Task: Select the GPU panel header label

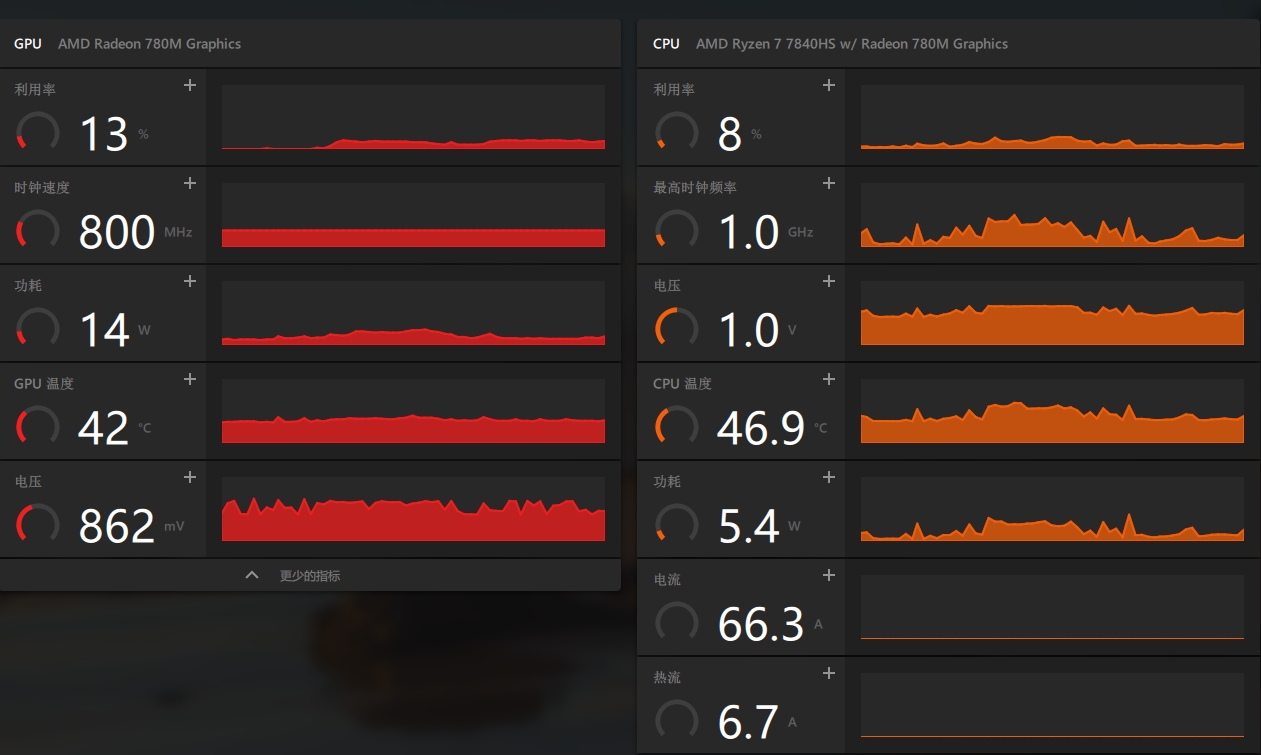Action: tap(28, 44)
